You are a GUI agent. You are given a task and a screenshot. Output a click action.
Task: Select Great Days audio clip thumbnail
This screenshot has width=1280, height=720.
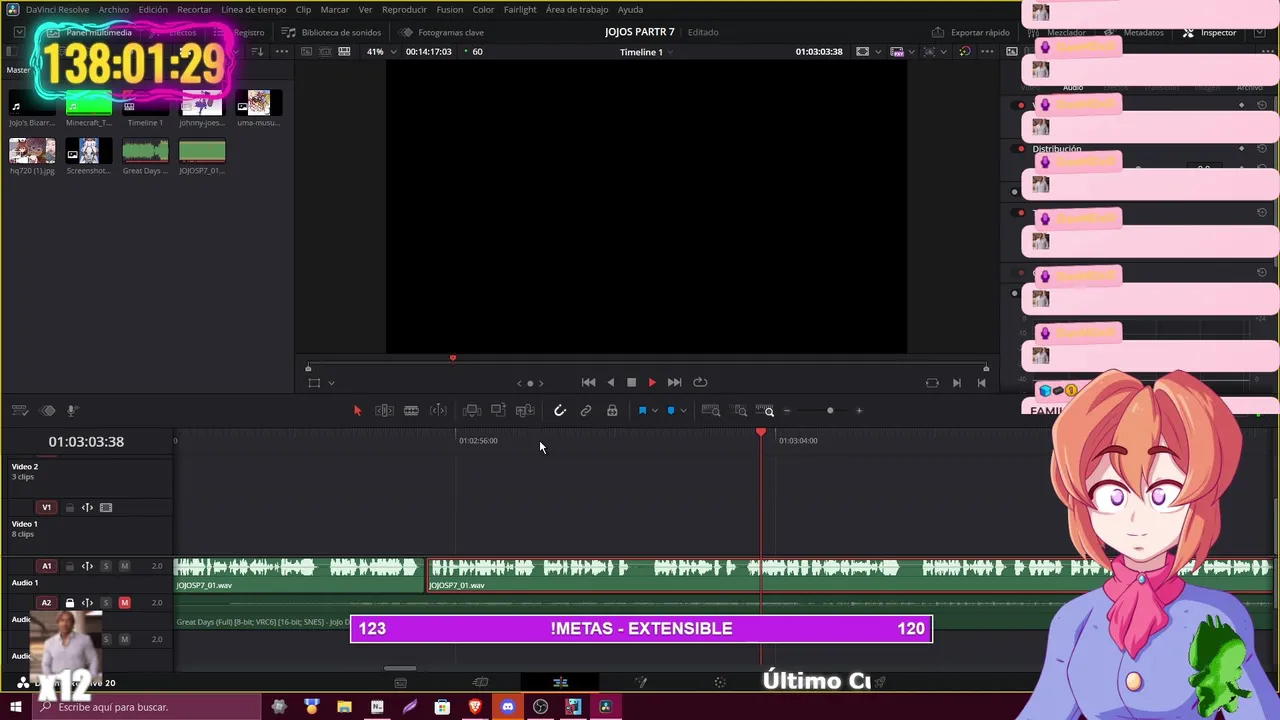(145, 151)
